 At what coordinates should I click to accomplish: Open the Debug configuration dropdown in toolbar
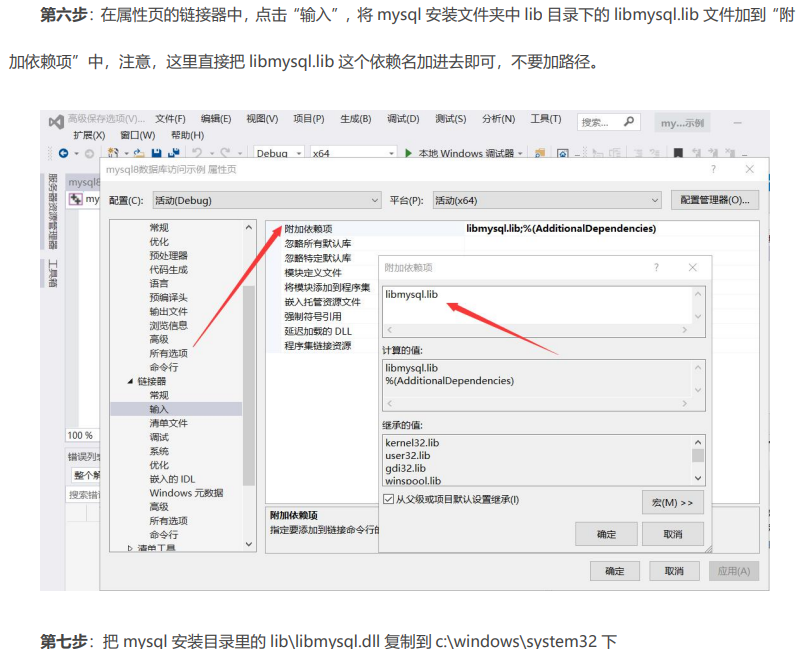[x=279, y=153]
